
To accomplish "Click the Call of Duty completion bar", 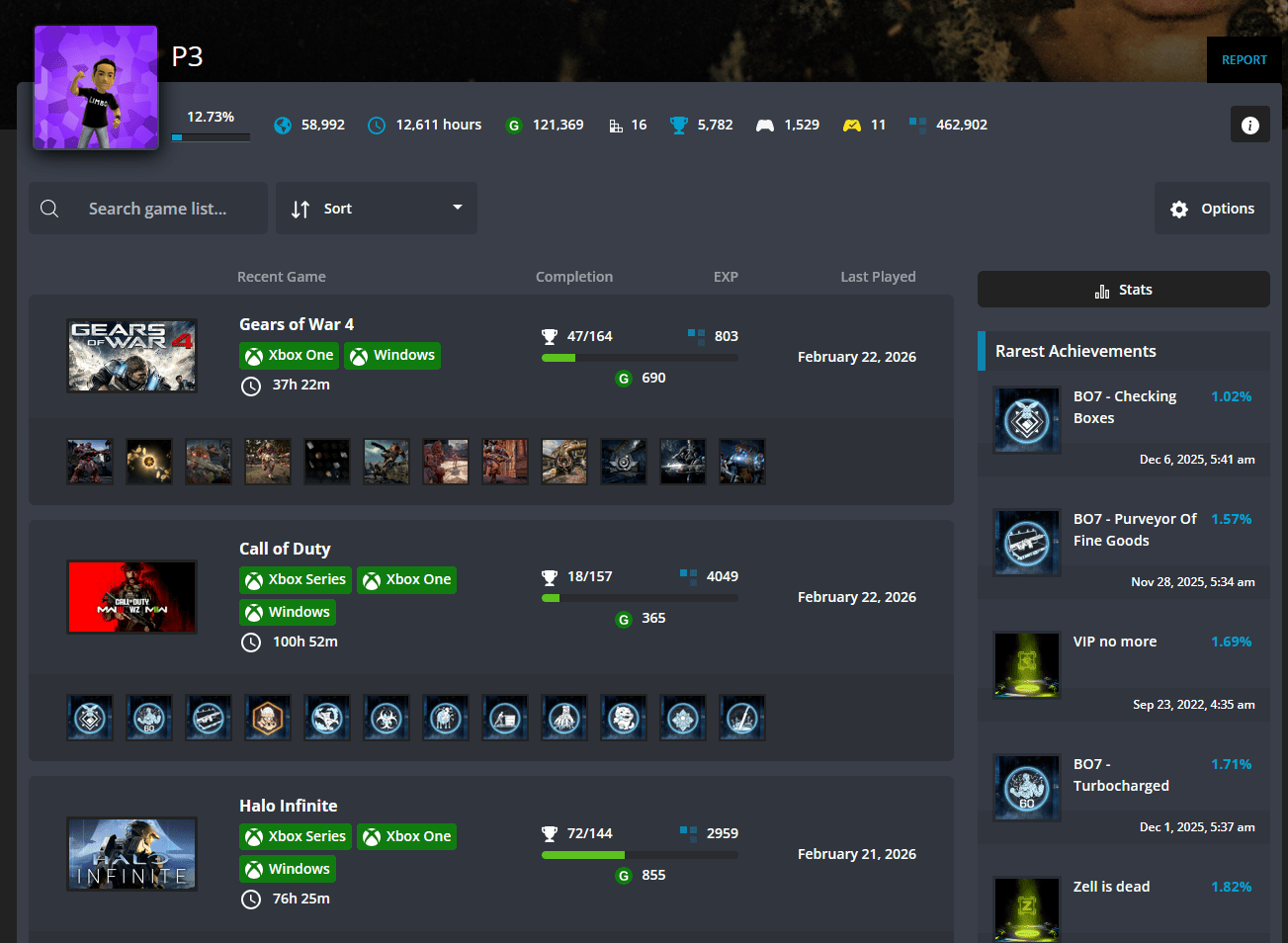I will tap(640, 598).
